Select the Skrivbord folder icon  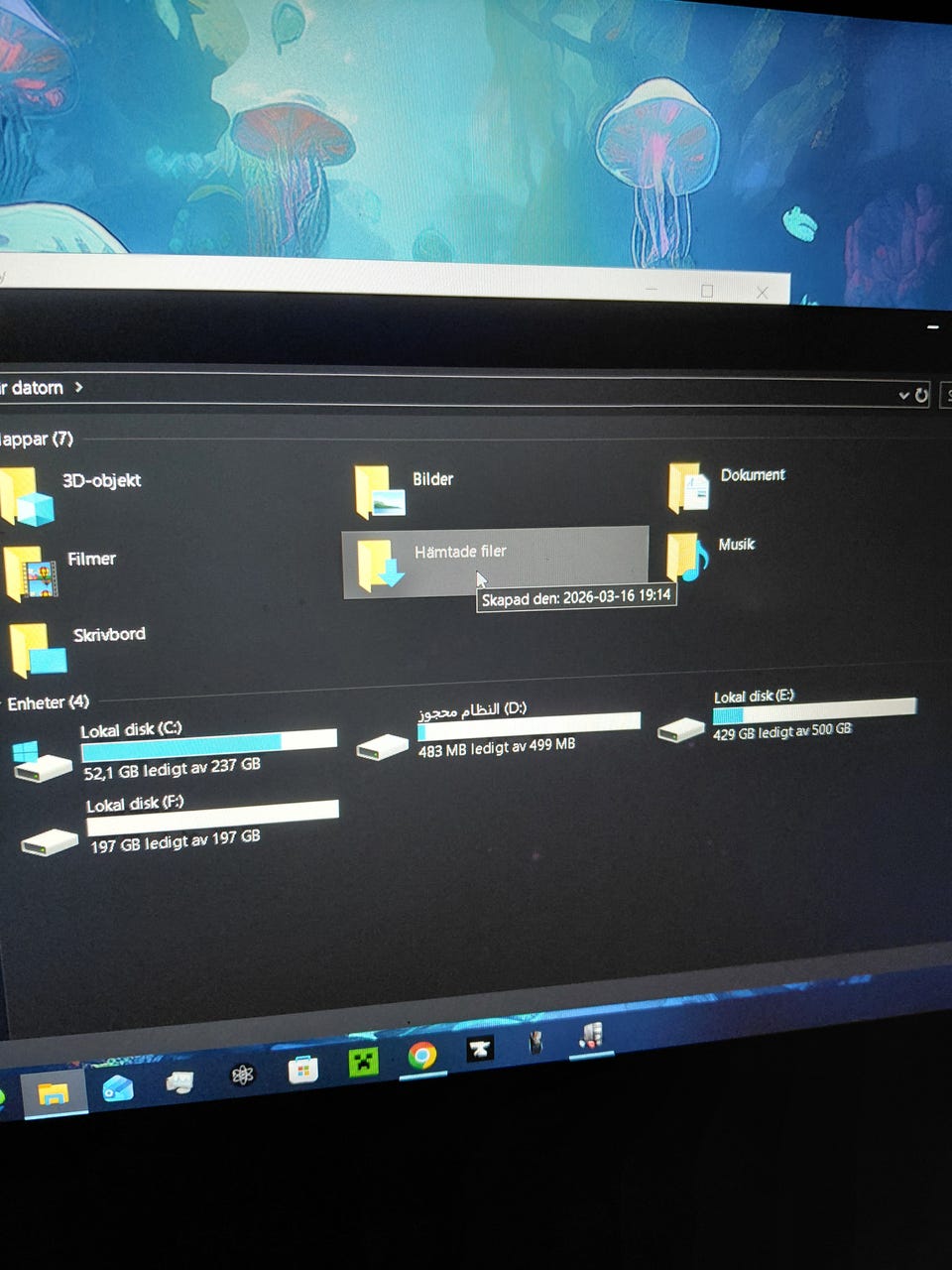coord(38,651)
